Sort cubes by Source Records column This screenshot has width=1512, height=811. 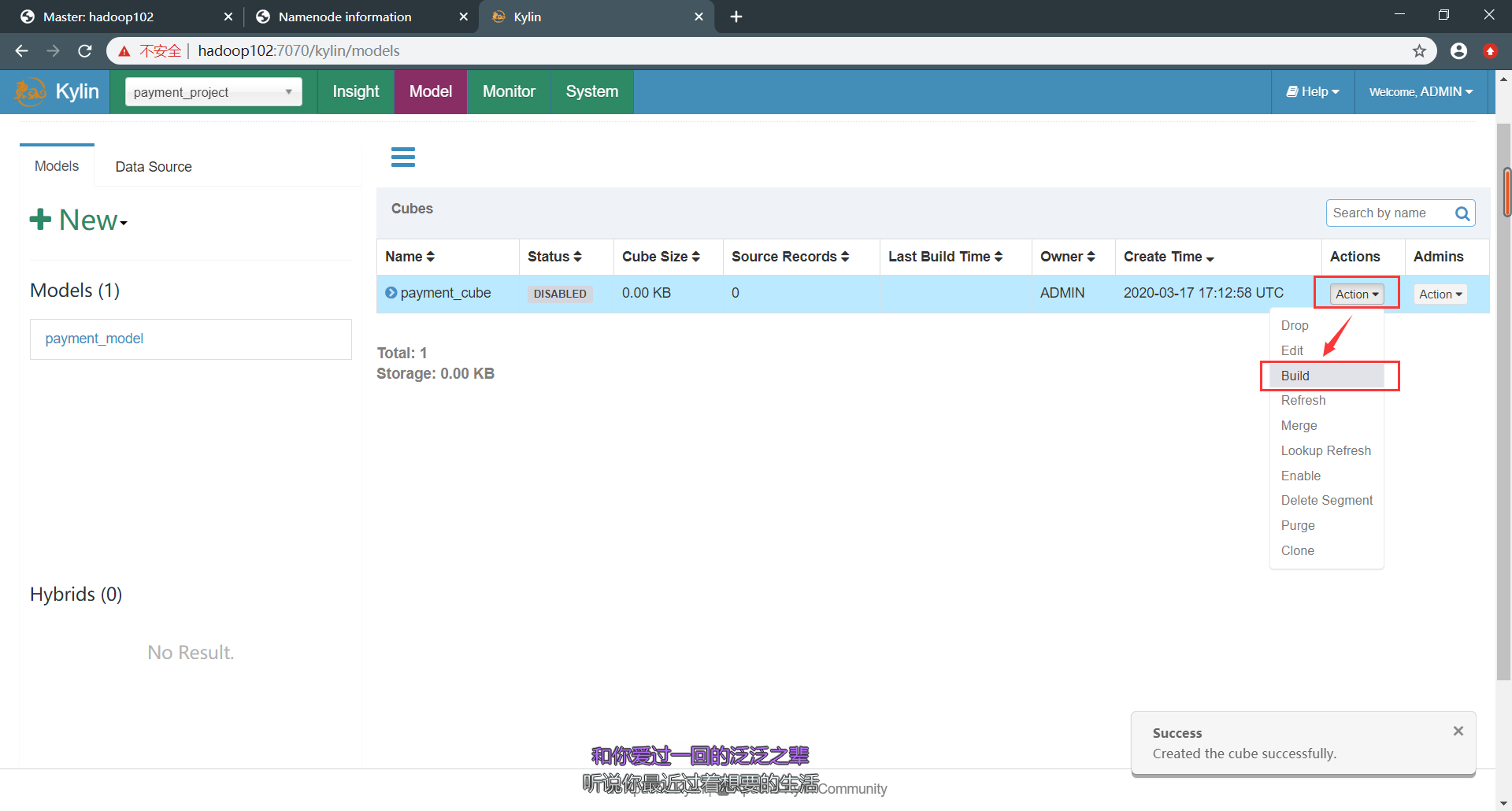click(x=790, y=257)
